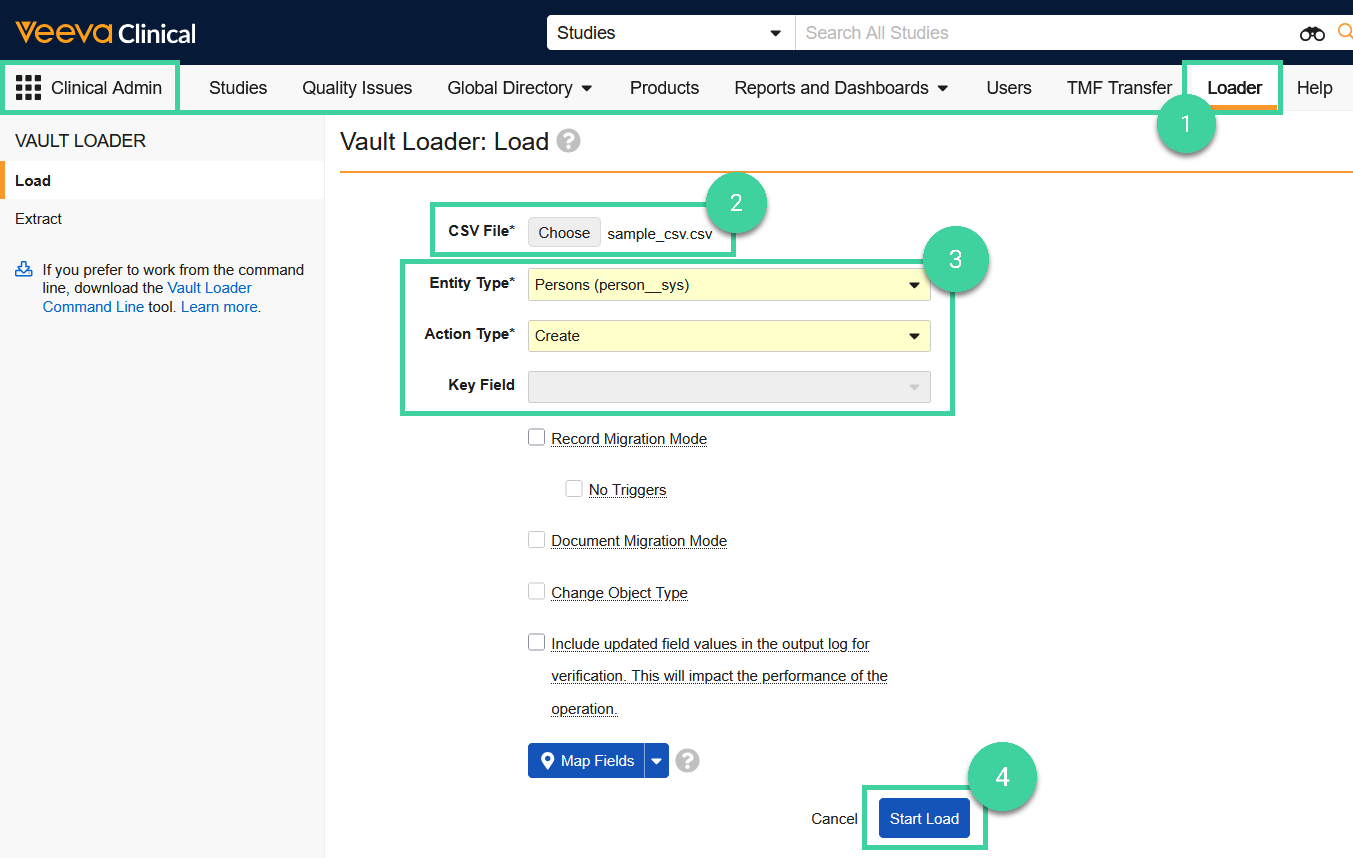This screenshot has height=858, width=1353.
Task: Click the Veeva Clinical logo
Action: (x=105, y=33)
